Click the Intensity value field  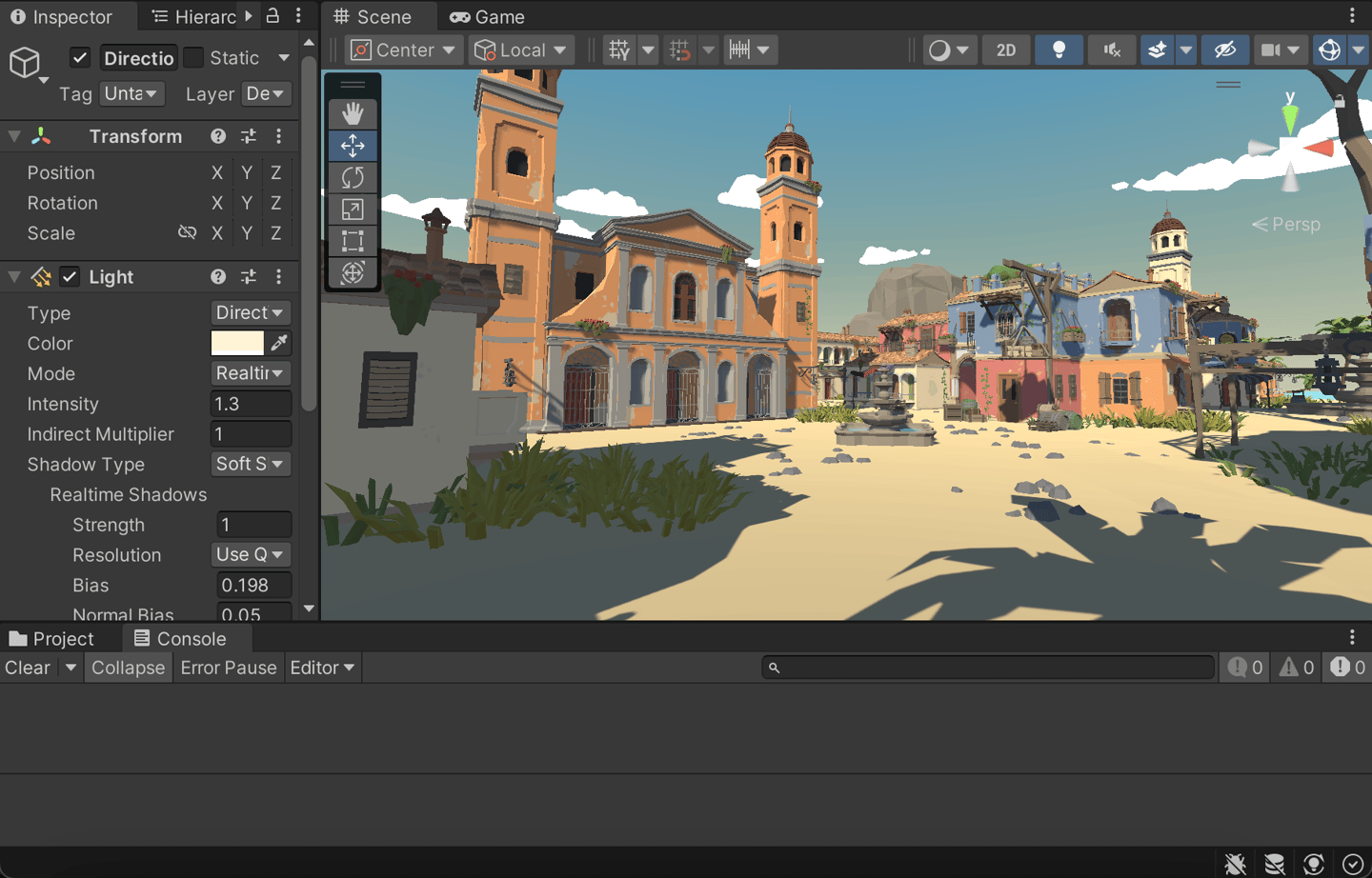(251, 404)
